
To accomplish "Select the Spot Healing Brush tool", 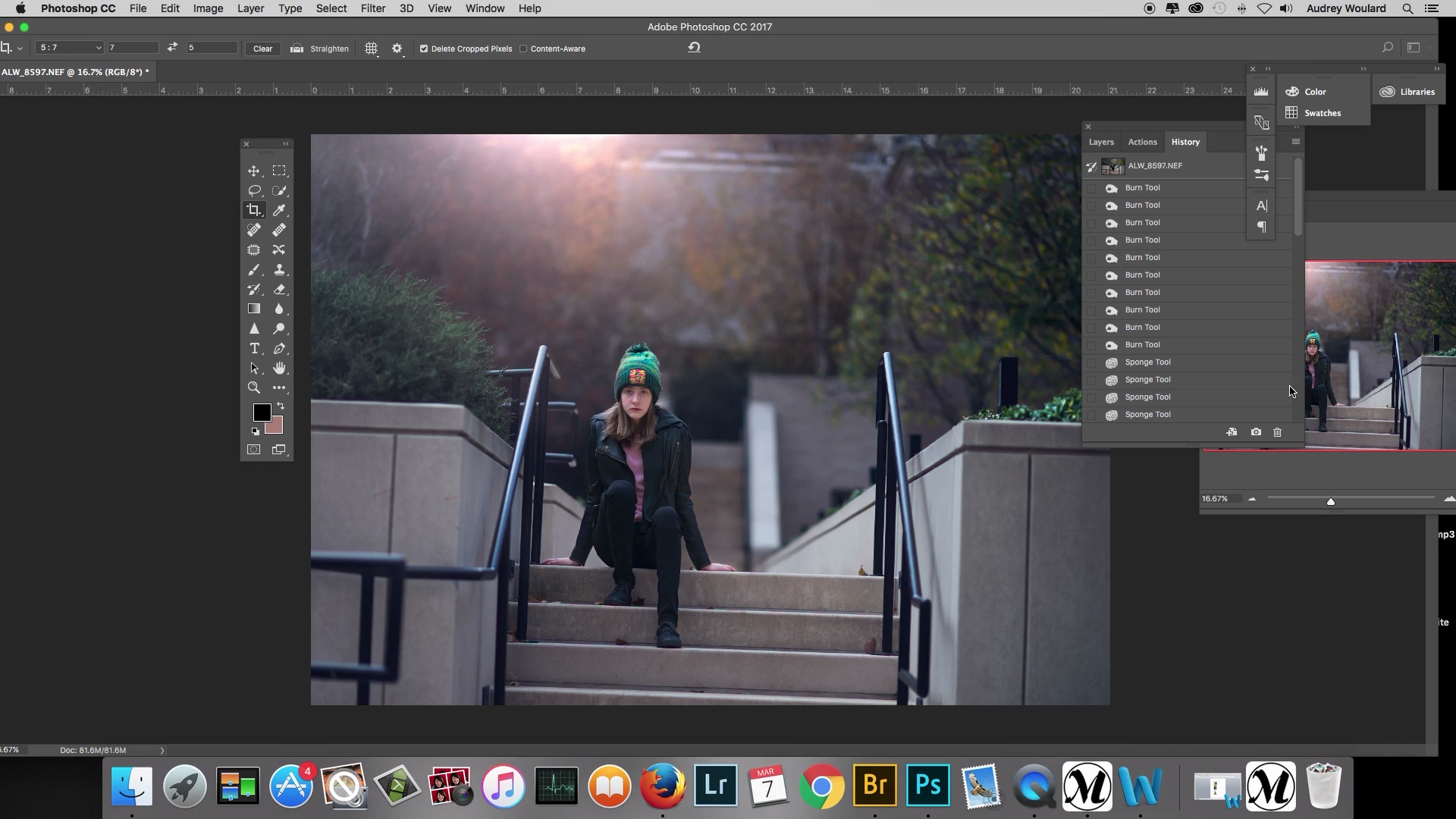I will pyautogui.click(x=254, y=230).
